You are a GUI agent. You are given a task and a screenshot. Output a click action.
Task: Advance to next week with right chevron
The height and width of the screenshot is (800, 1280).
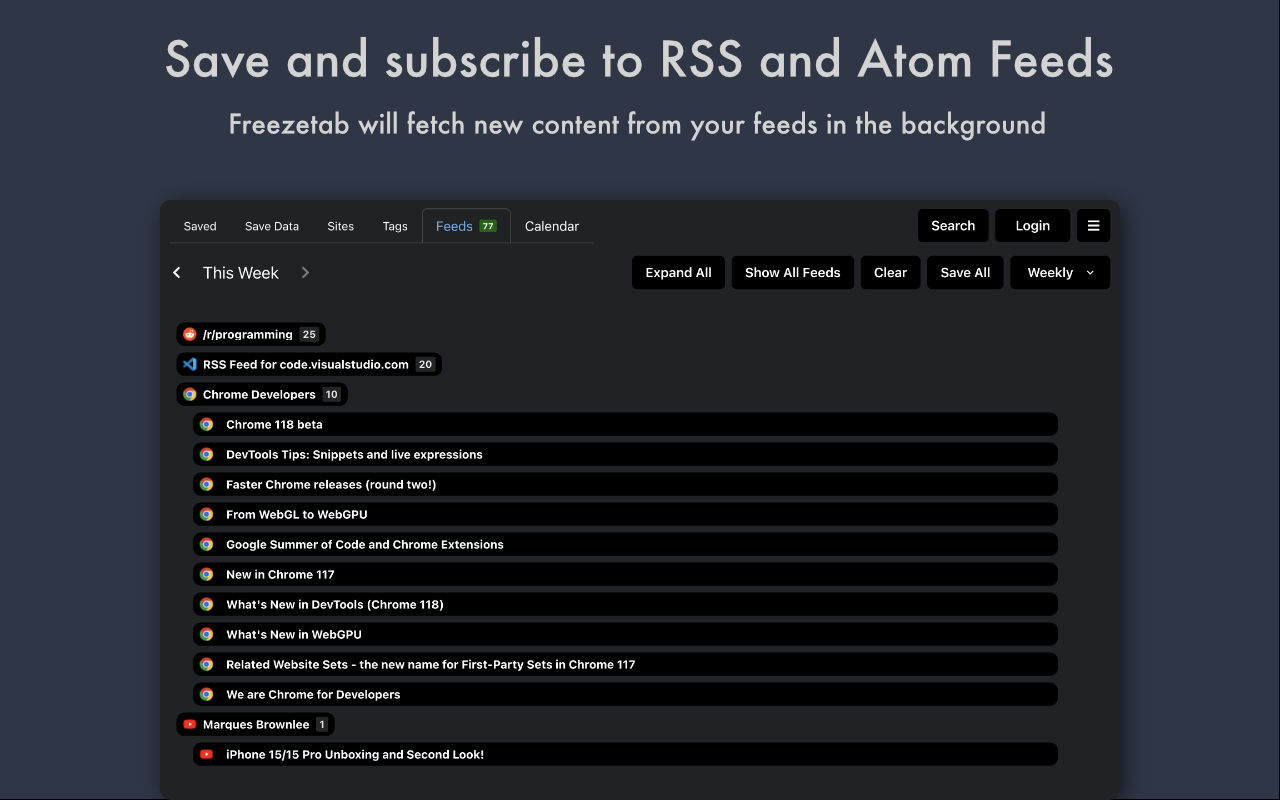(x=305, y=273)
